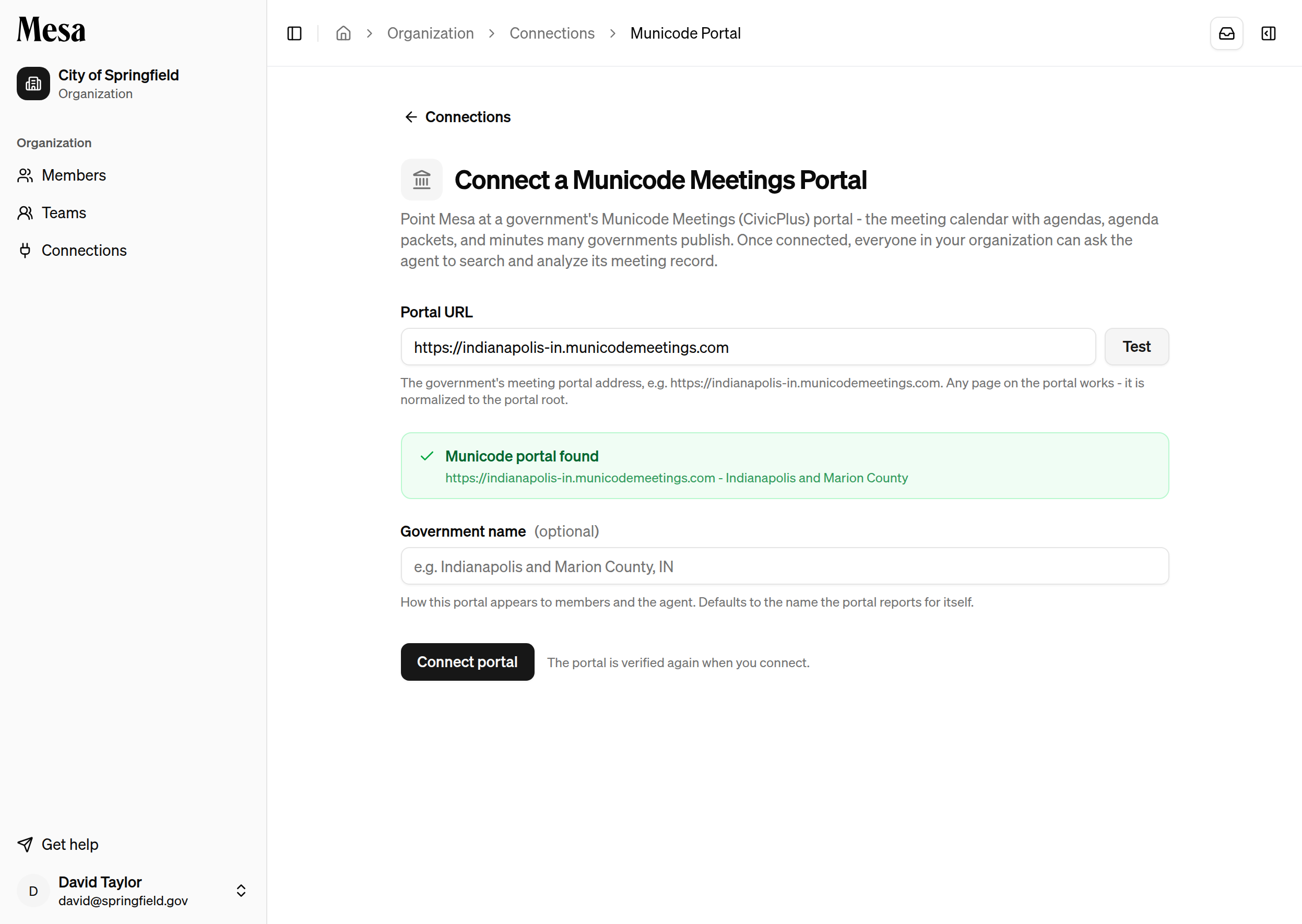This screenshot has height=924, width=1302.
Task: Collapse the right side panel icon
Action: point(1269,33)
